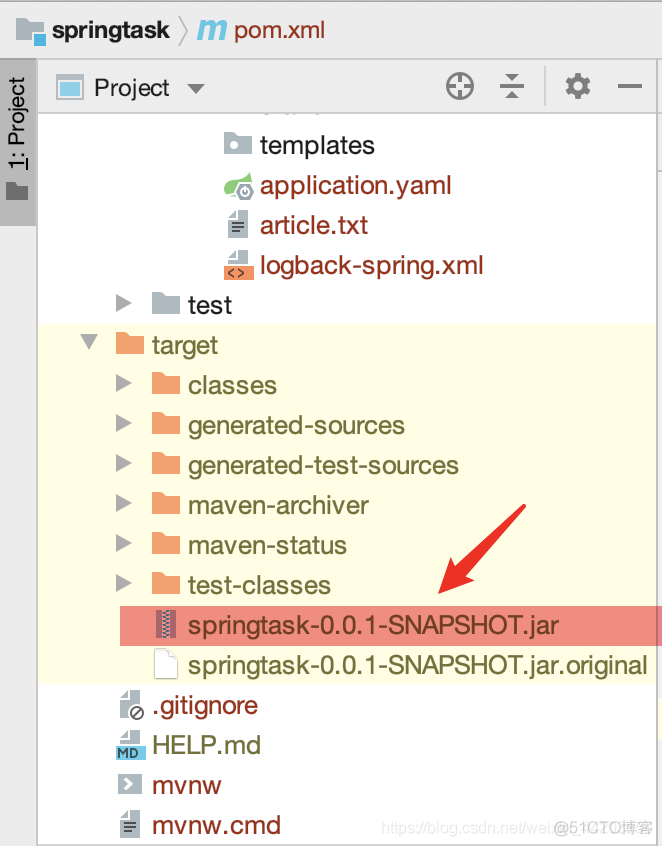Click the mvnw shell script icon

(130, 785)
